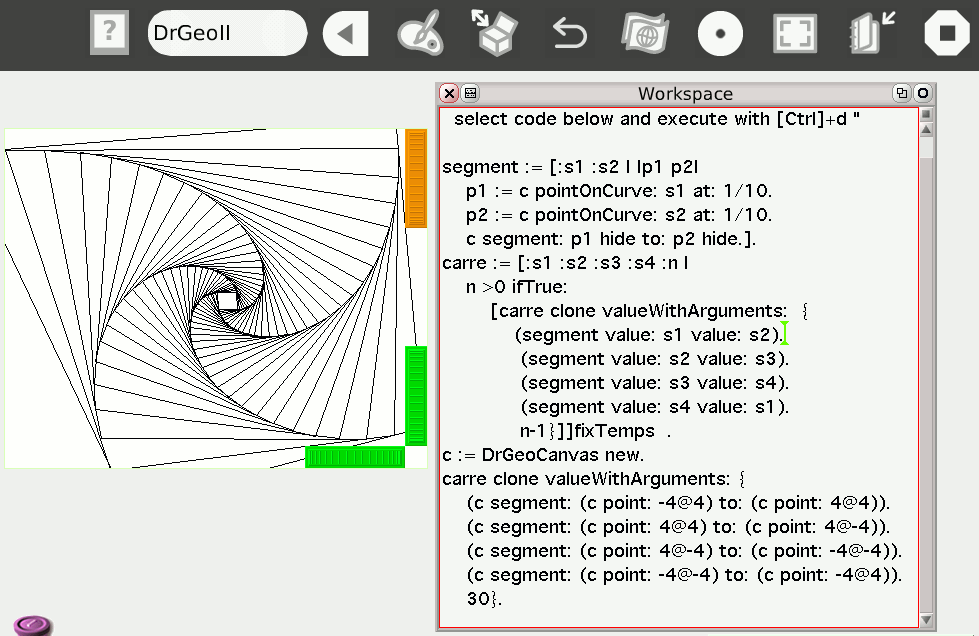Viewport: 979px width, 636px height.
Task: Click the round O button on Workspace title bar
Action: 923,94
